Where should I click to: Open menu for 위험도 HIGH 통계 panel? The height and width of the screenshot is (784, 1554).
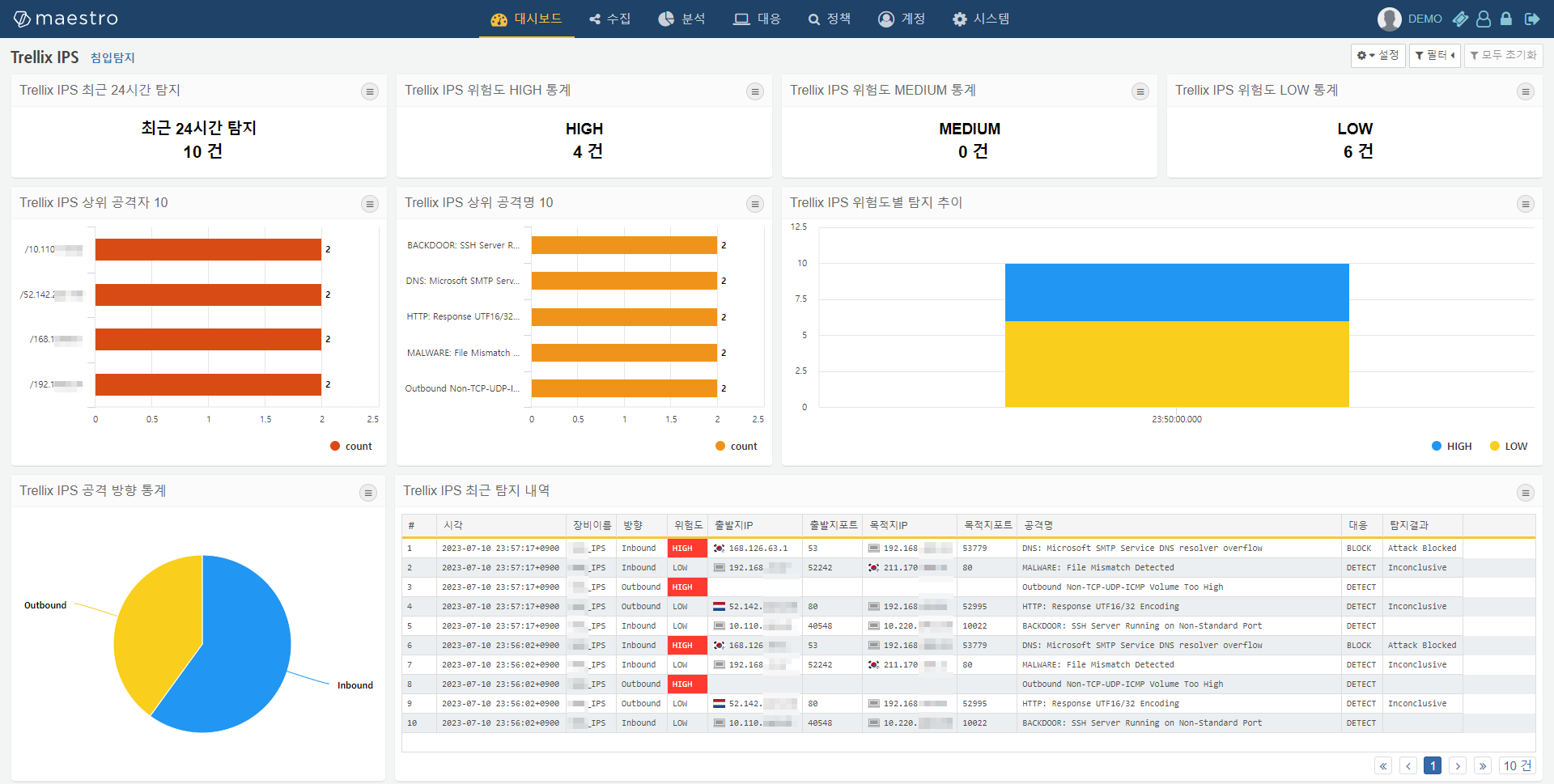(755, 91)
